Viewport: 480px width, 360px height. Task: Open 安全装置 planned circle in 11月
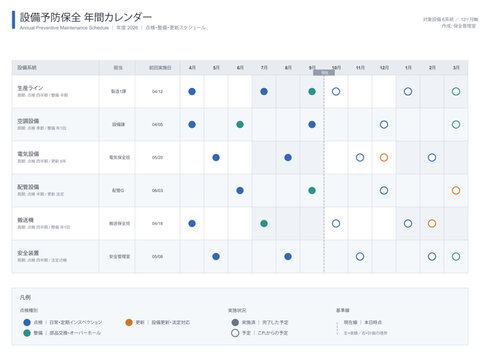(360, 256)
